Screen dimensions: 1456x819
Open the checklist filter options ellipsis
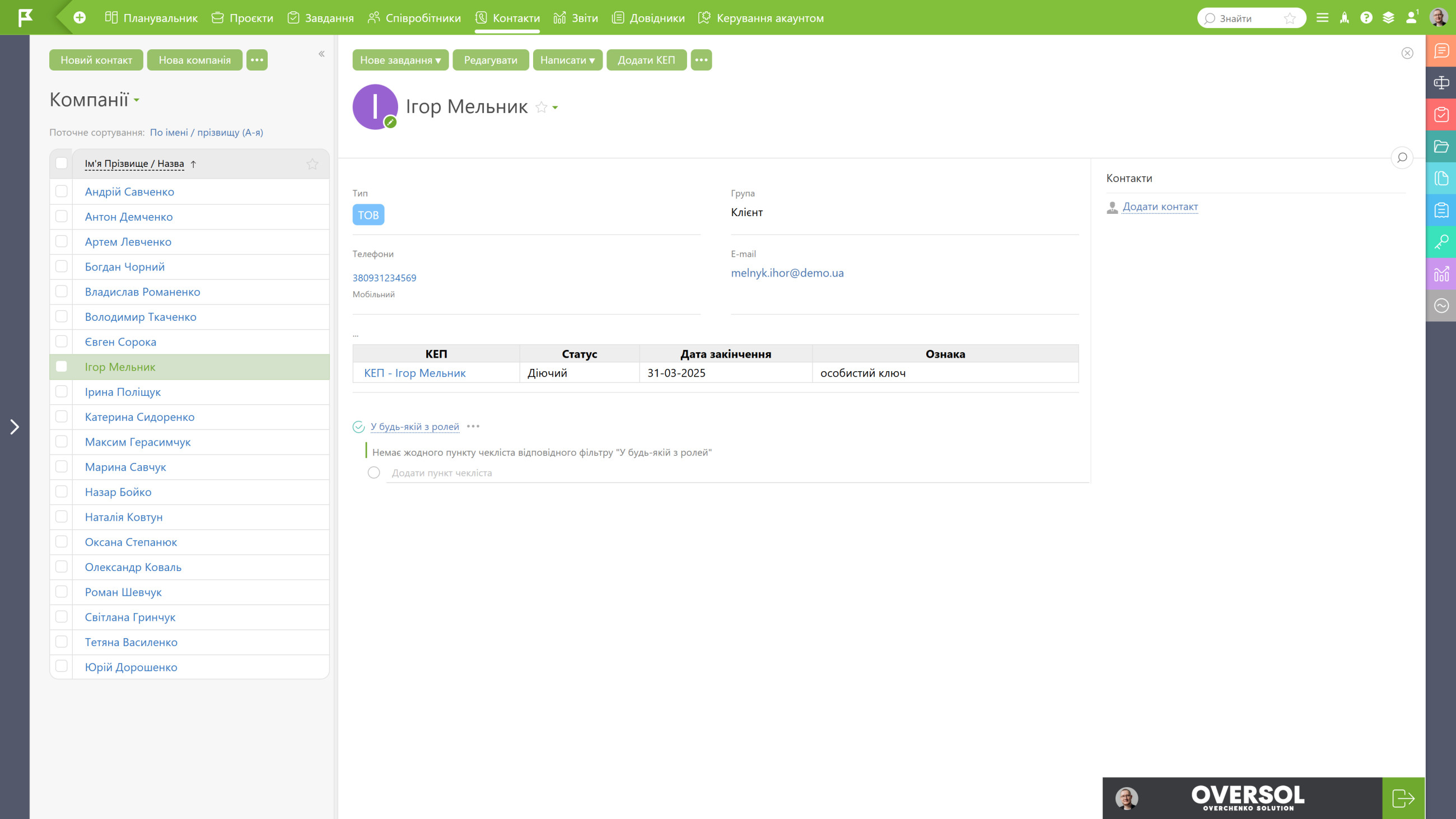click(473, 427)
